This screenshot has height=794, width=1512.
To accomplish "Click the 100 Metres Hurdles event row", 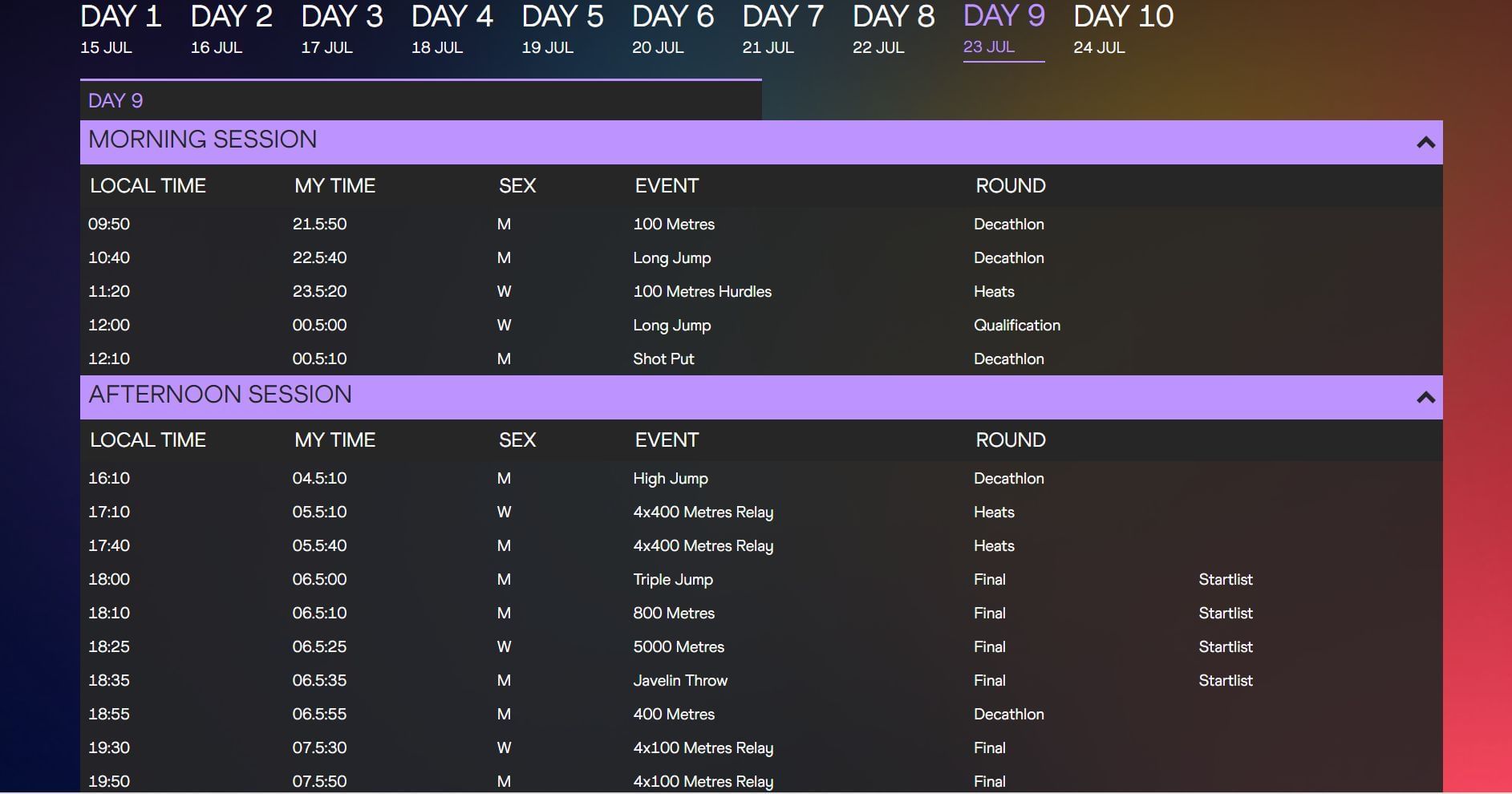I will tap(702, 292).
